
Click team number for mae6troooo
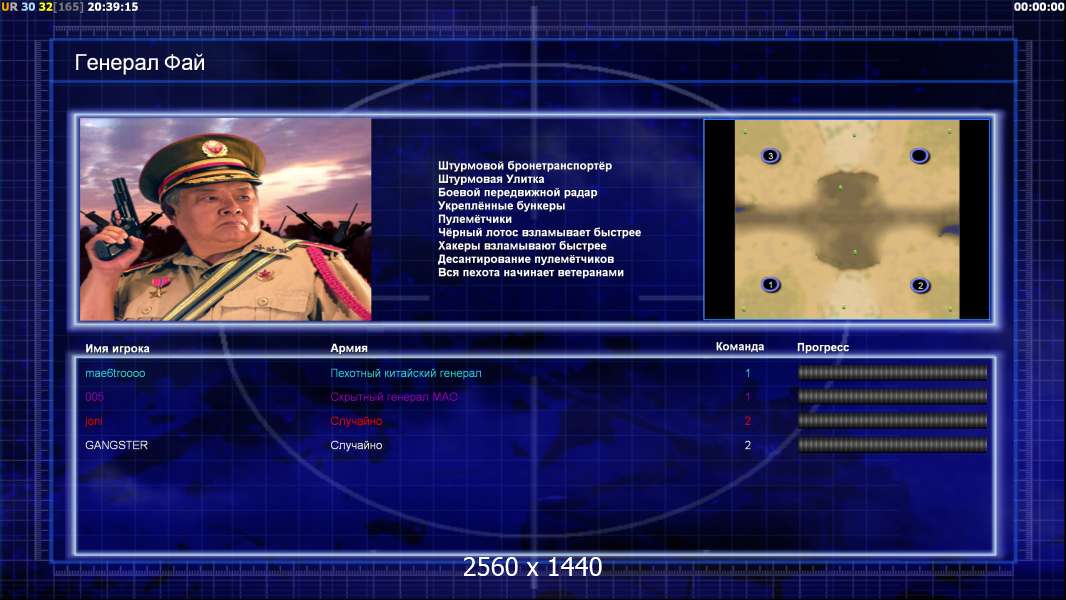coord(747,373)
